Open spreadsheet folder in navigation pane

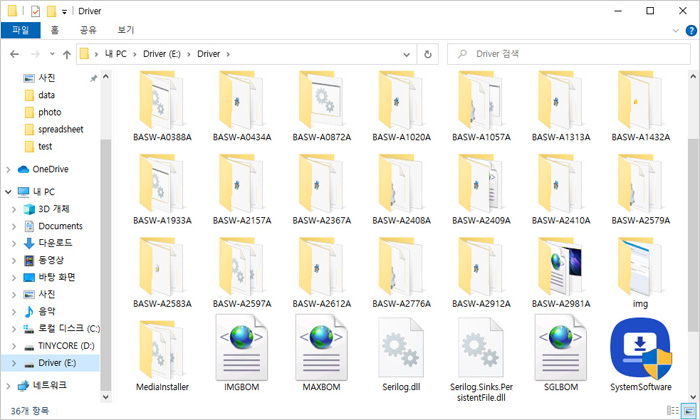(61, 129)
